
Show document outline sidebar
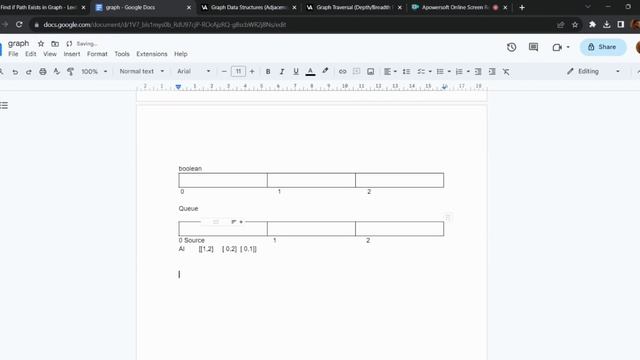click(4, 106)
